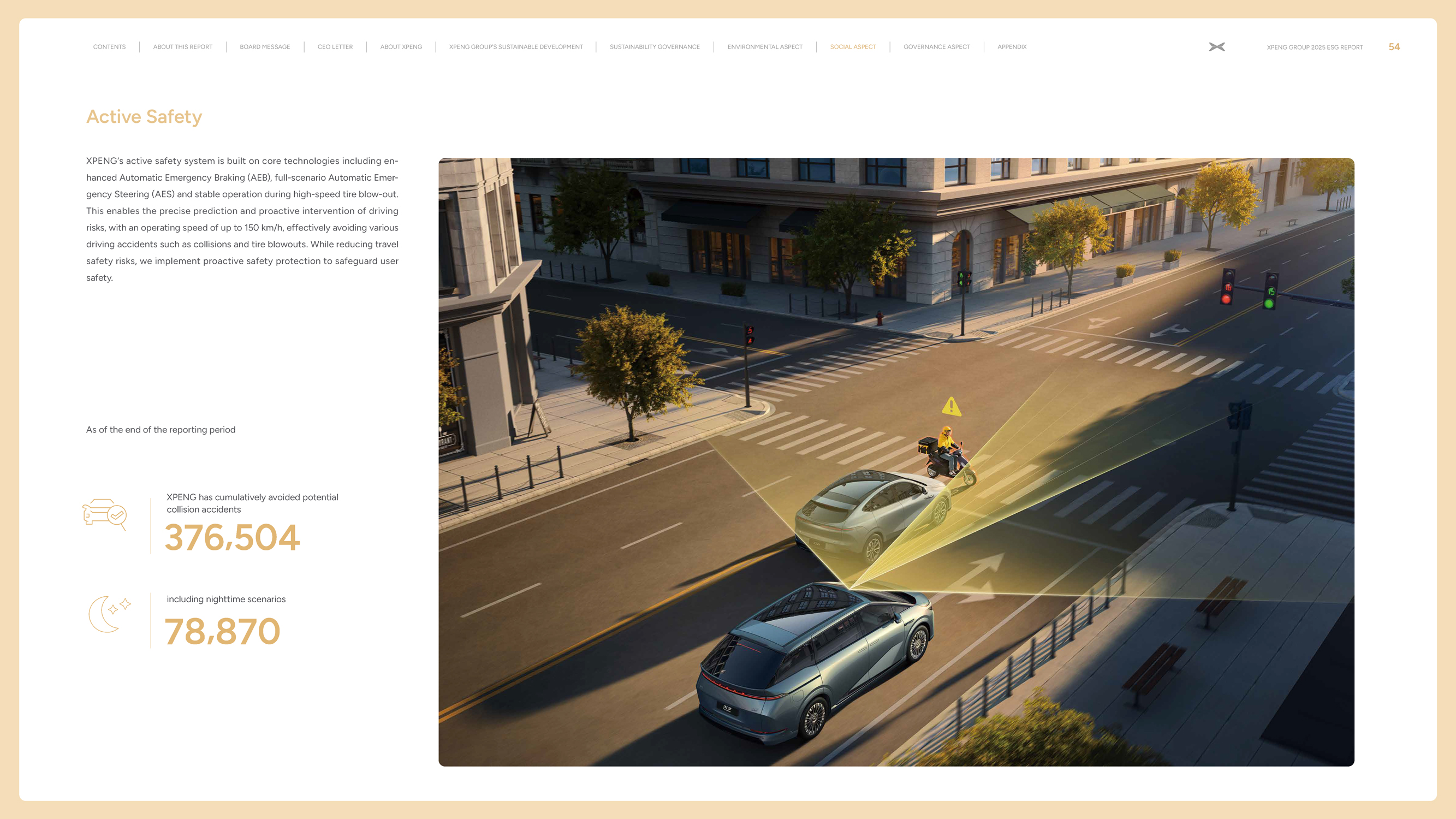Click the XPENG logo icon in header
Viewport: 1456px width, 819px height.
(1216, 47)
